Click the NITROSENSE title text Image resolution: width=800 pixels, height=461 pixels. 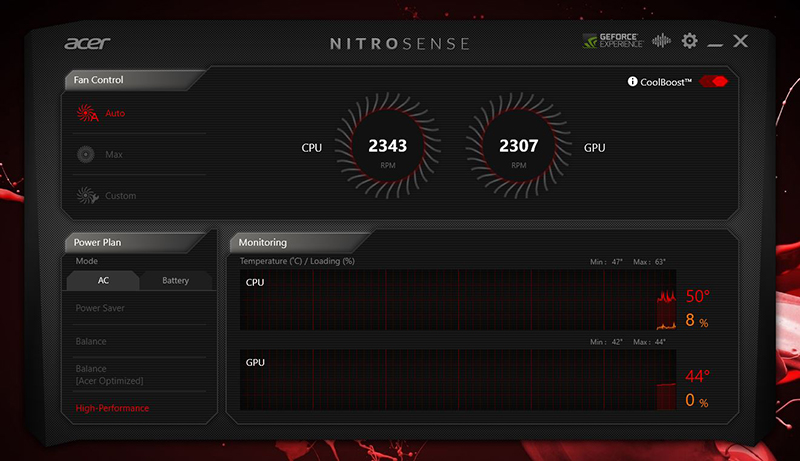[x=399, y=44]
